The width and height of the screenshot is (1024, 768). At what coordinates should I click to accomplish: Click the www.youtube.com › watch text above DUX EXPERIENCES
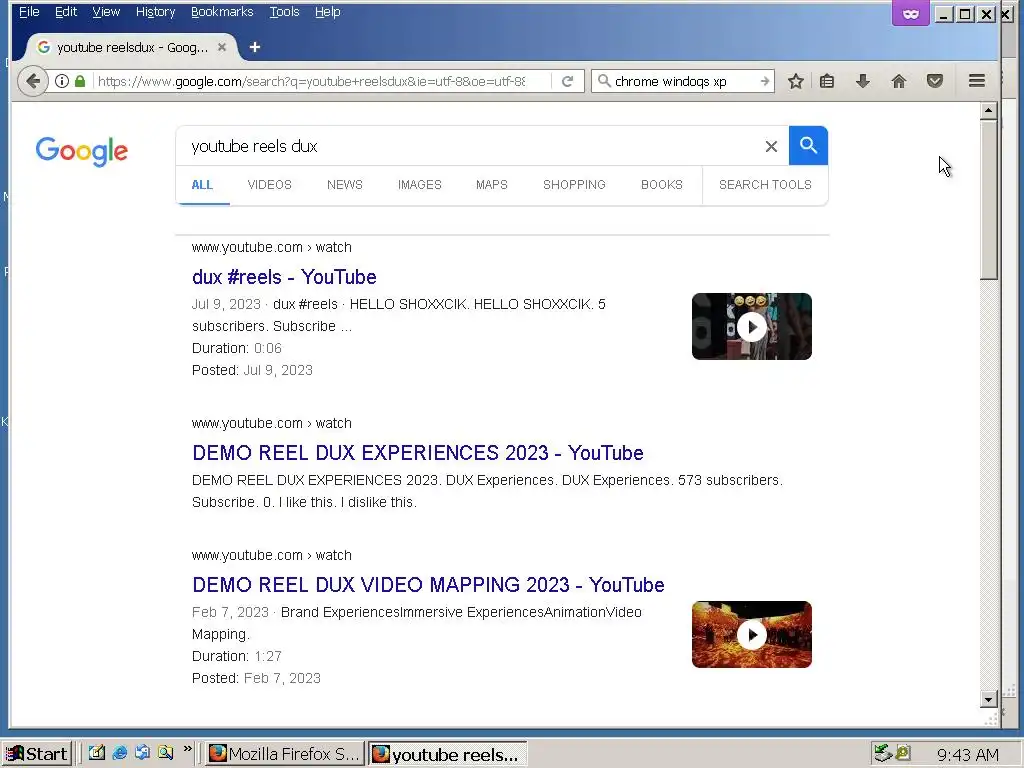[x=272, y=423]
